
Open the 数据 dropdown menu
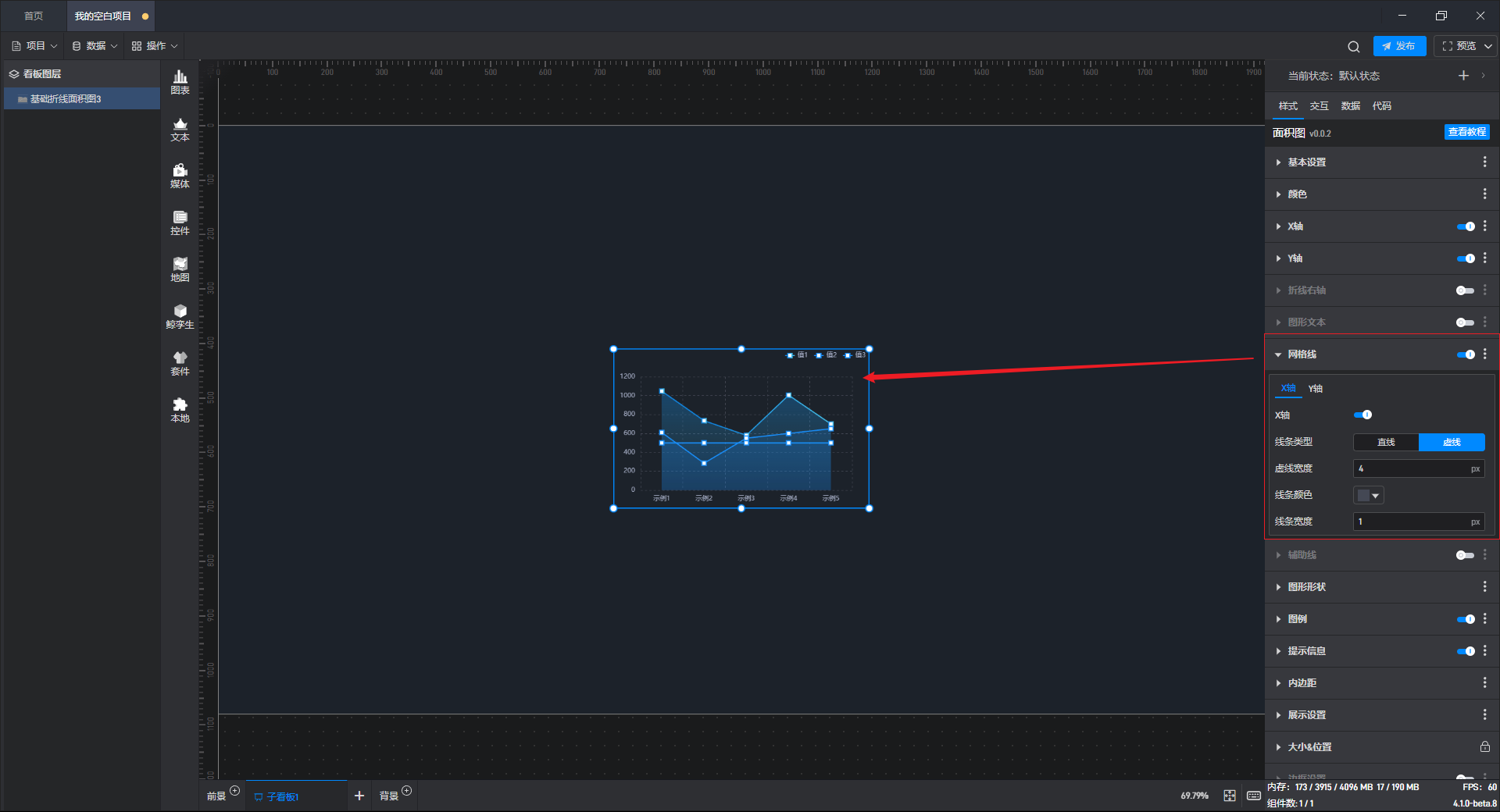point(95,46)
